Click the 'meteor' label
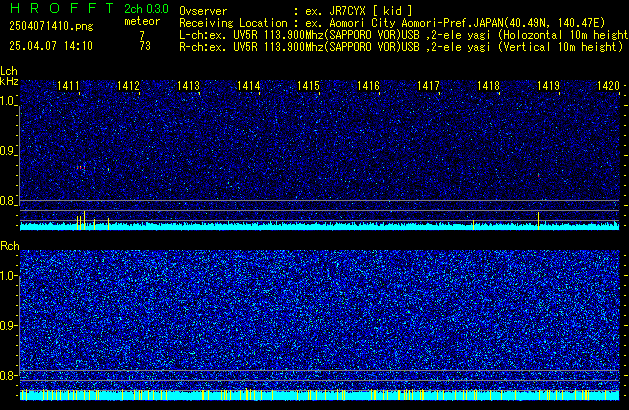629x410 pixels. pyautogui.click(x=142, y=21)
